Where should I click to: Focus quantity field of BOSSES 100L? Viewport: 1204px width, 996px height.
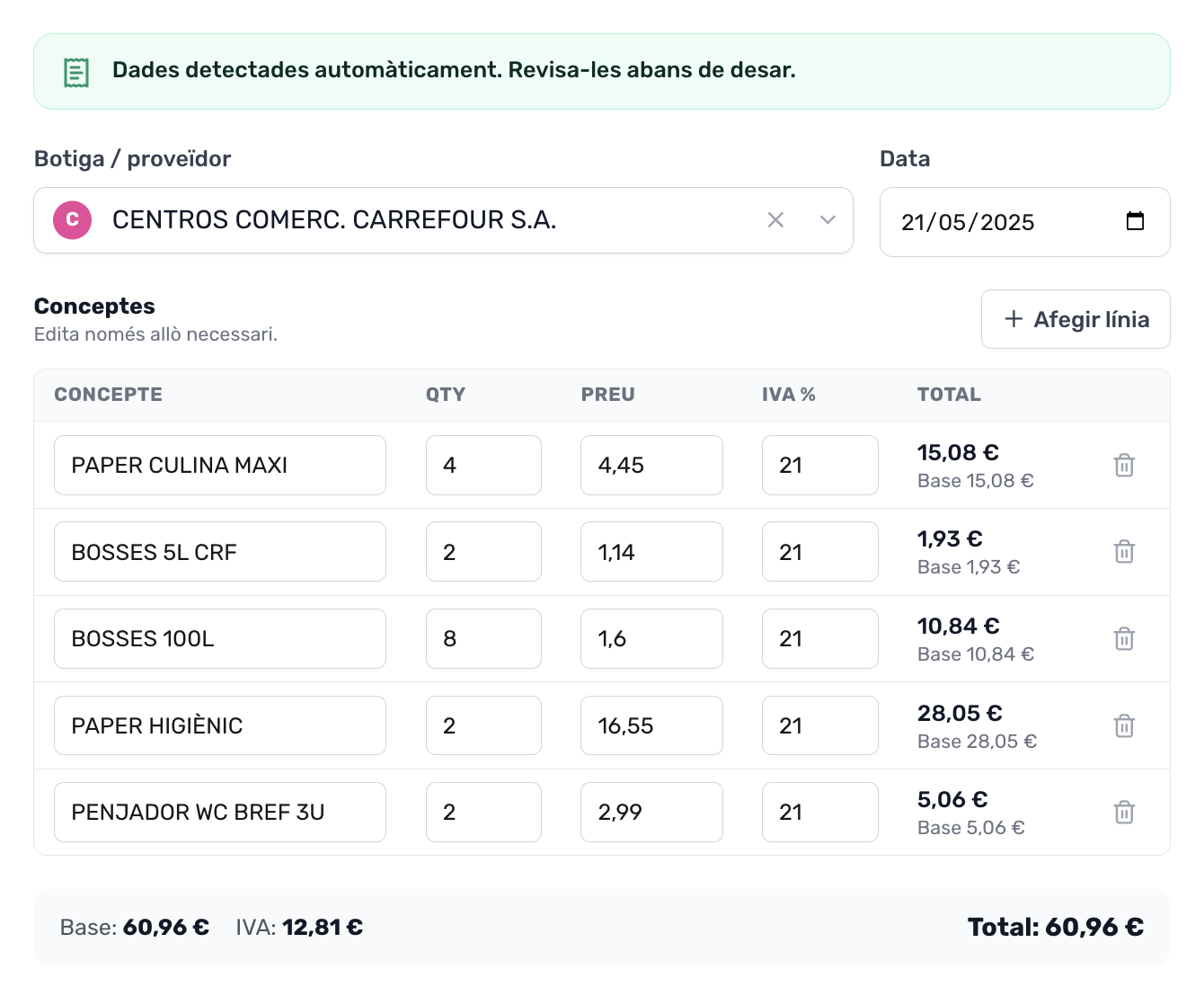pyautogui.click(x=483, y=639)
